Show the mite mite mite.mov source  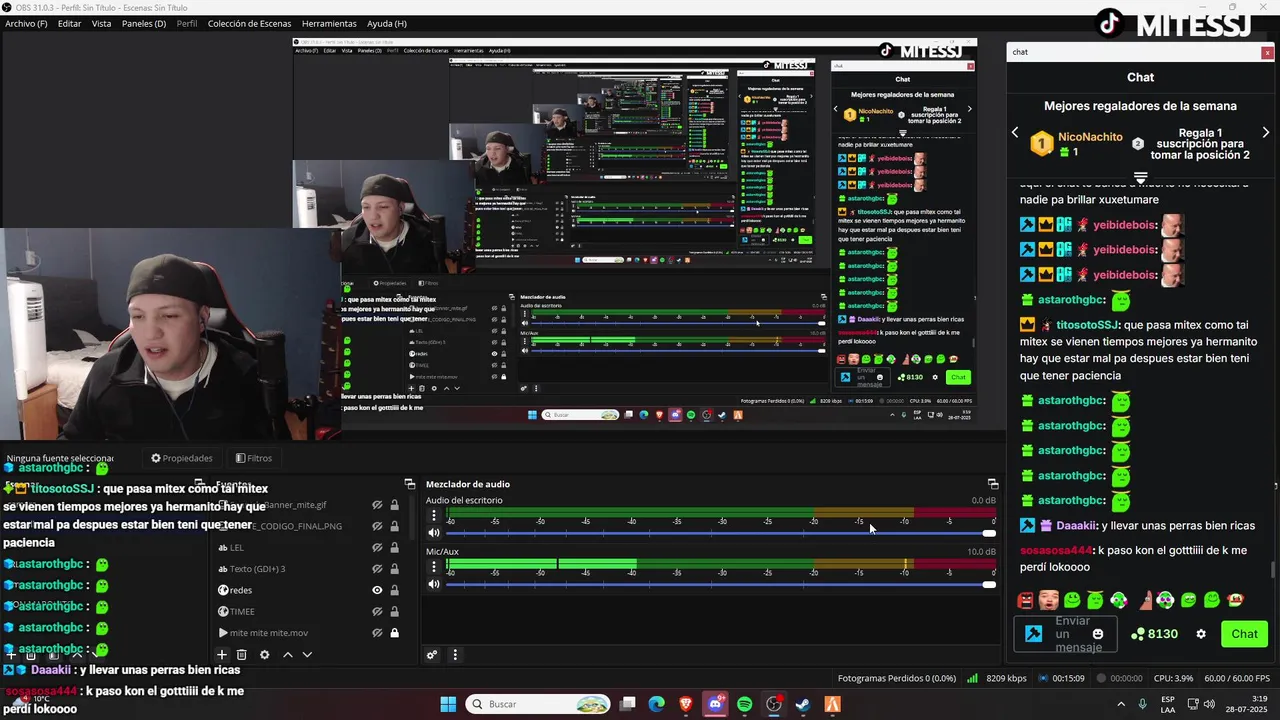377,633
